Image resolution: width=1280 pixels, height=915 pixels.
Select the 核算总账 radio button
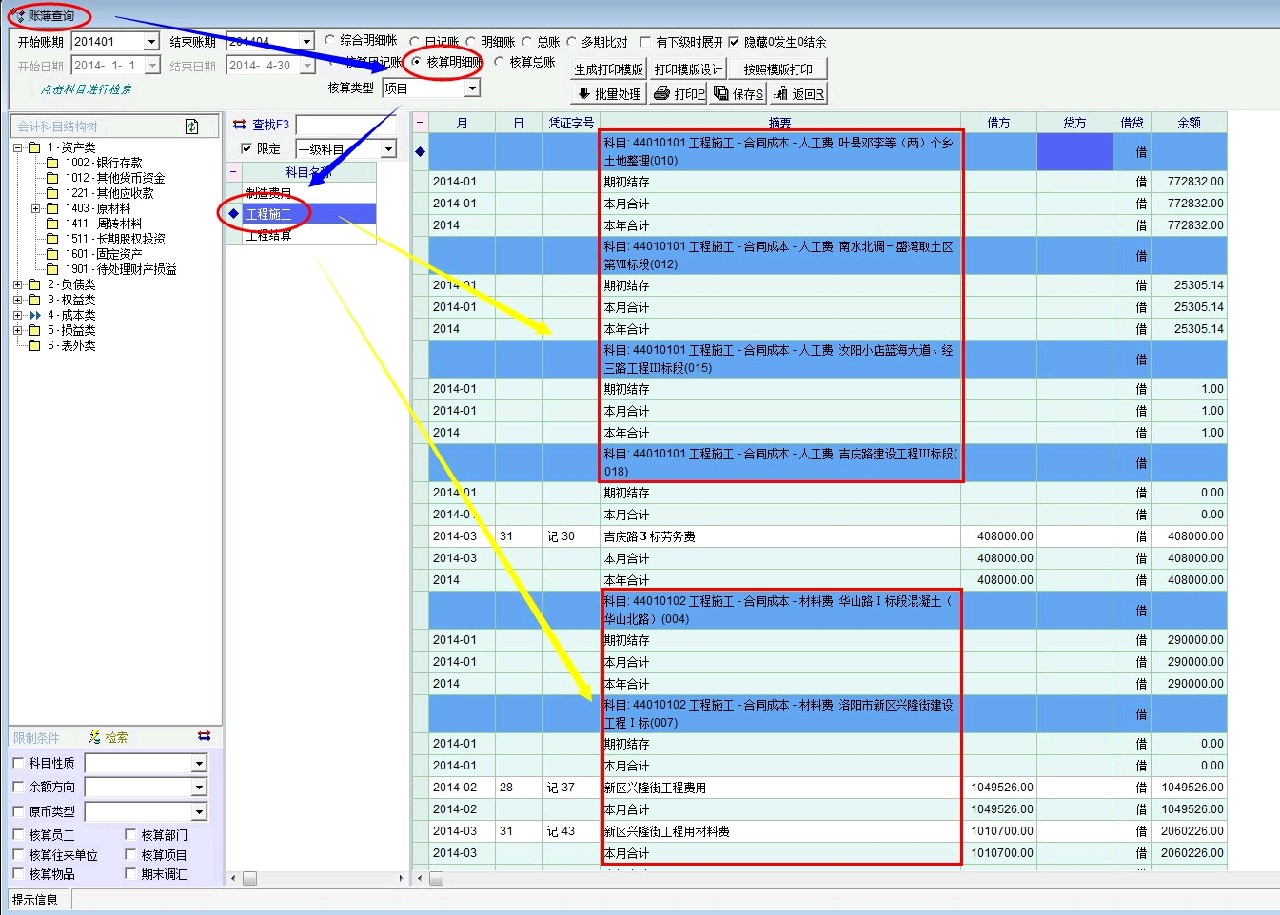pos(498,62)
